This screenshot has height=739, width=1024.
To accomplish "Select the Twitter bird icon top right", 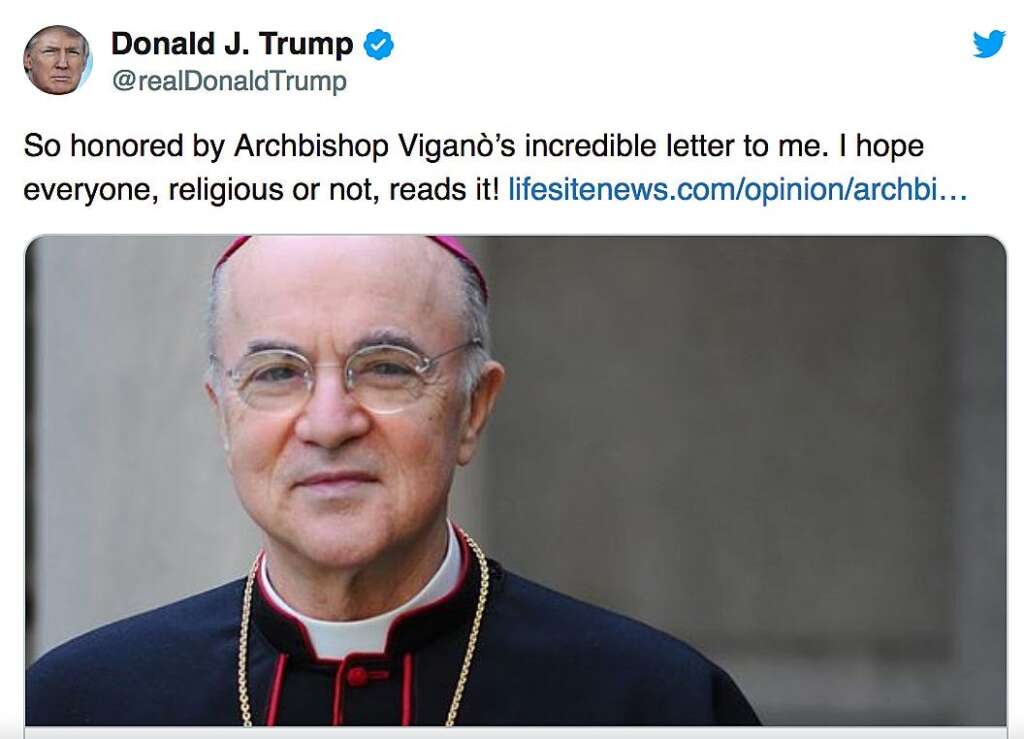I will [x=988, y=44].
